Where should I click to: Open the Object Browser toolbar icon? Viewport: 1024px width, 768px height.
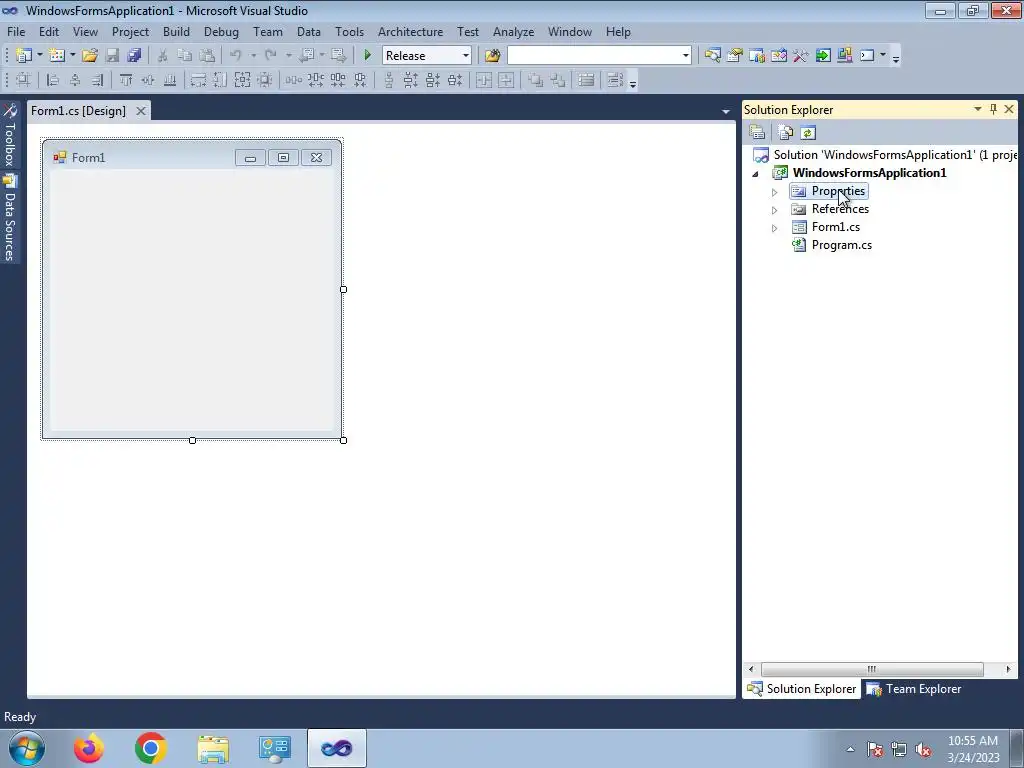pos(778,56)
